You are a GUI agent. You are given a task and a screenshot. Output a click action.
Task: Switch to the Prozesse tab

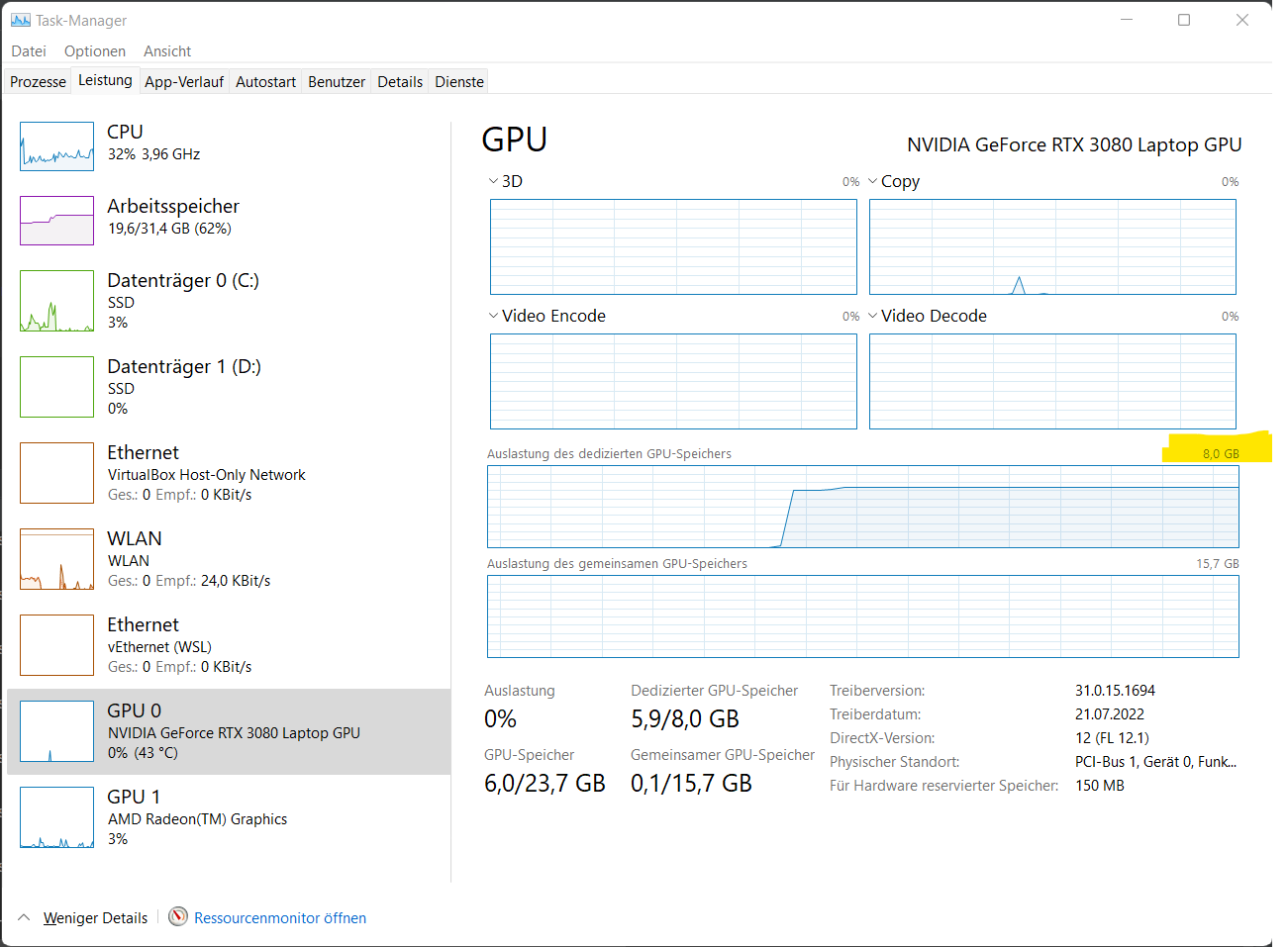(38, 82)
